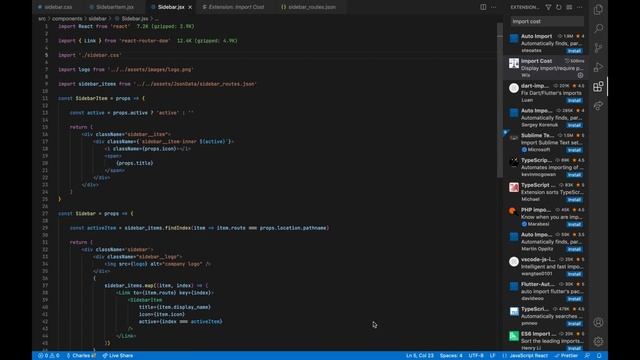
Task: Click the editor vertical scrollbar
Action: click(500, 100)
